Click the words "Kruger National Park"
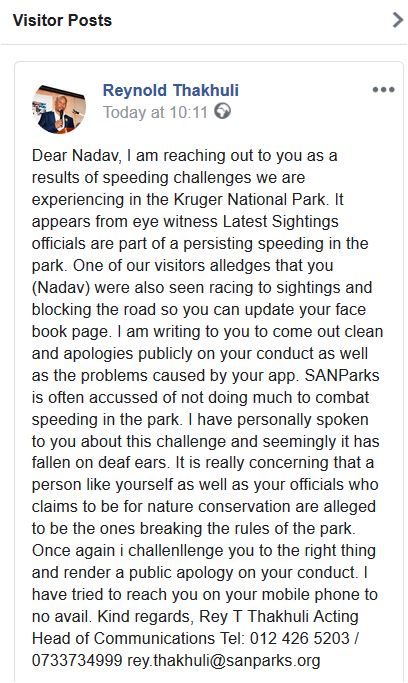This screenshot has width=408, height=683. tap(250, 199)
